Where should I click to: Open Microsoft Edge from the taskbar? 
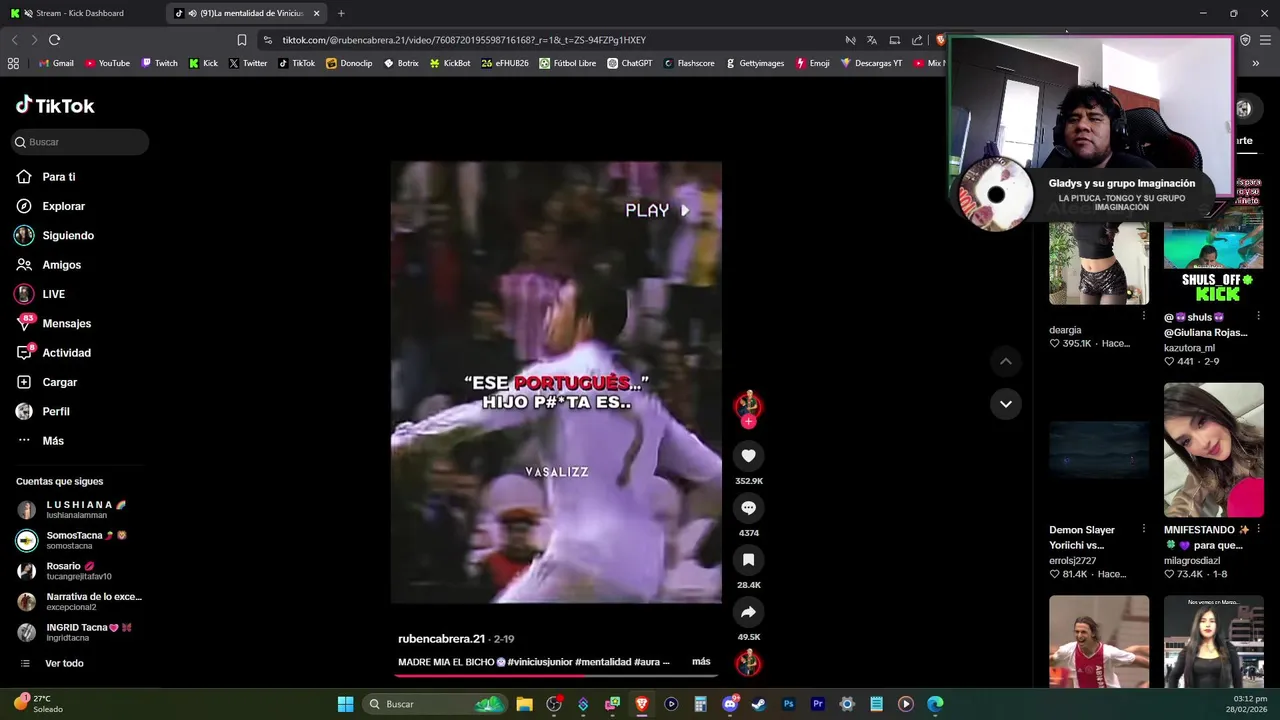[x=935, y=704]
